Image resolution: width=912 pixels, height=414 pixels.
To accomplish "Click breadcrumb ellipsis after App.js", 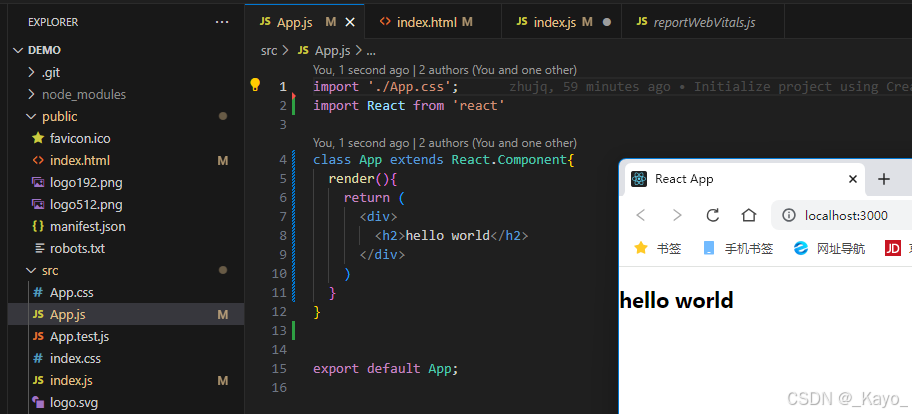I will [x=370, y=51].
